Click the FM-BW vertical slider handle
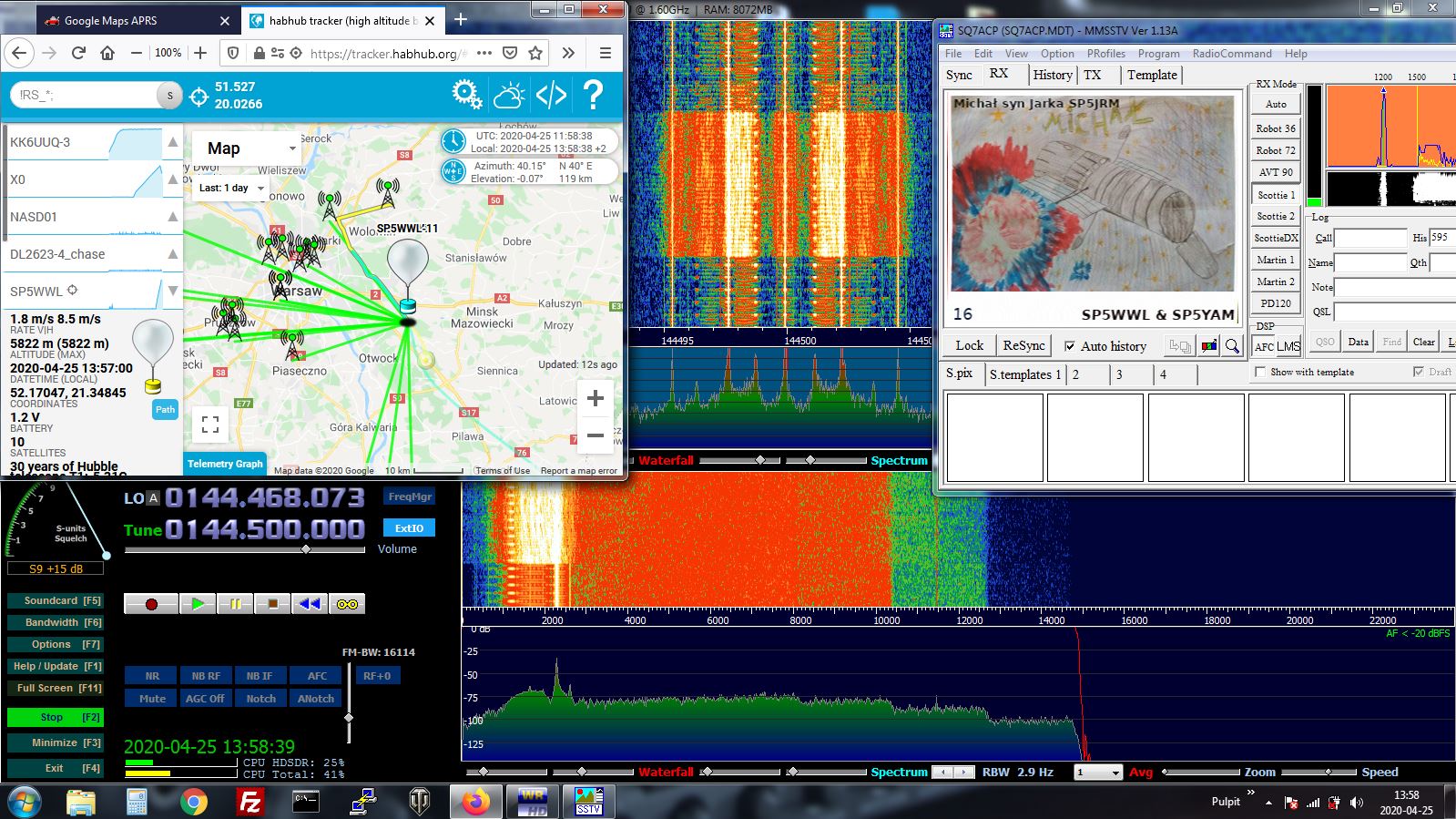Viewport: 1456px width, 819px height. (349, 718)
